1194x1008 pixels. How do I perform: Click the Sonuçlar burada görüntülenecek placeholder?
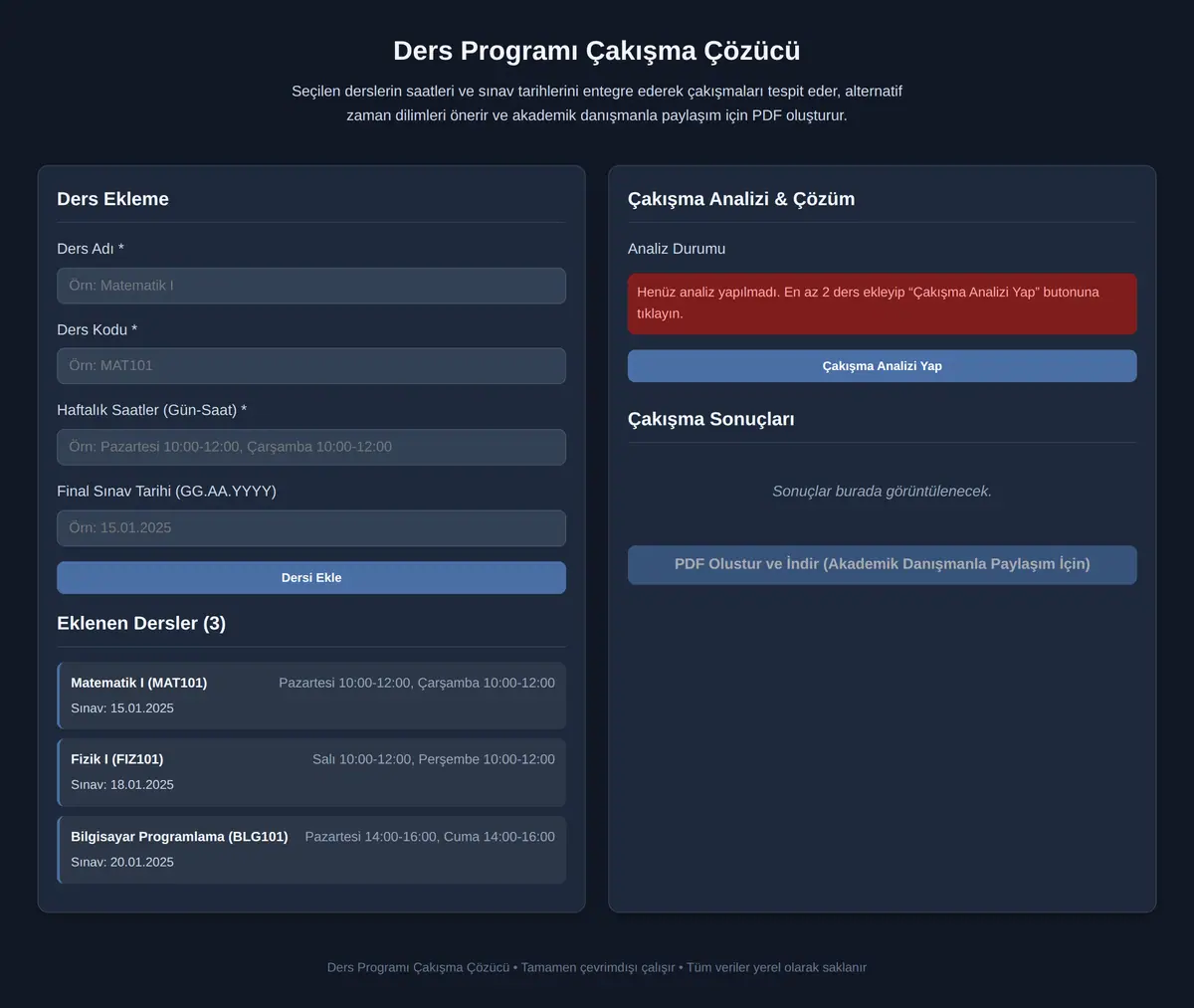point(882,492)
